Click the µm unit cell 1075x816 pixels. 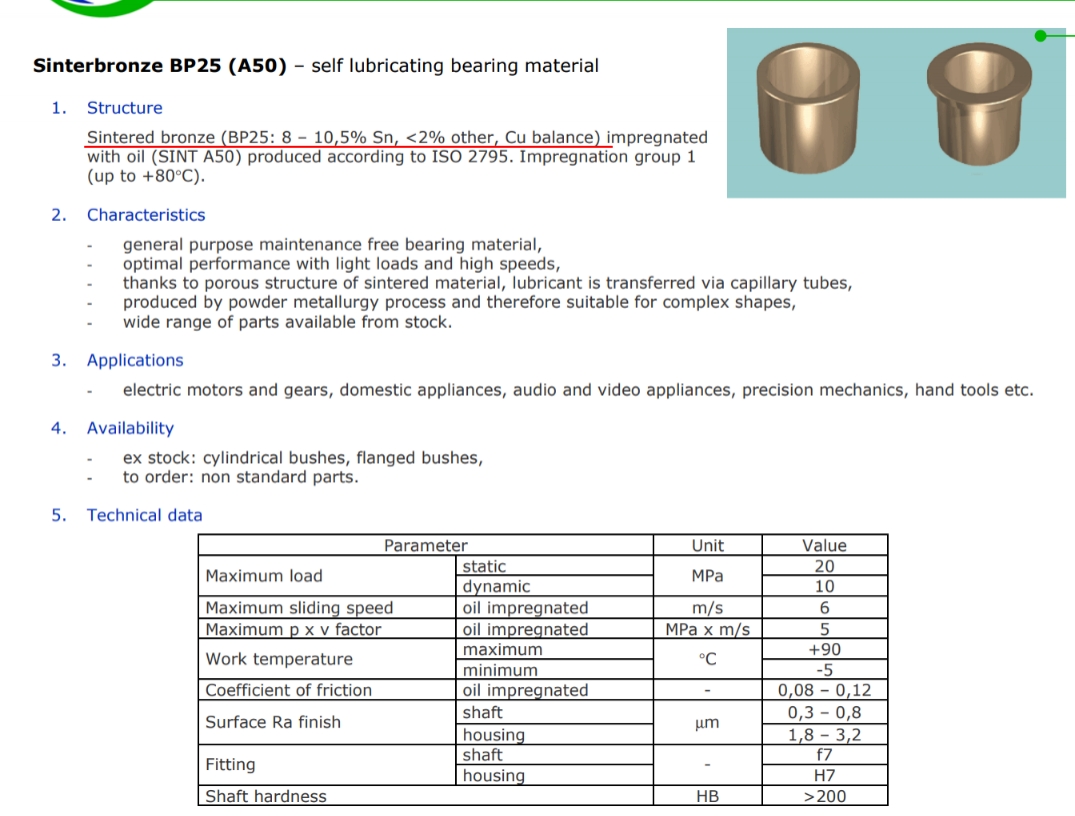708,722
